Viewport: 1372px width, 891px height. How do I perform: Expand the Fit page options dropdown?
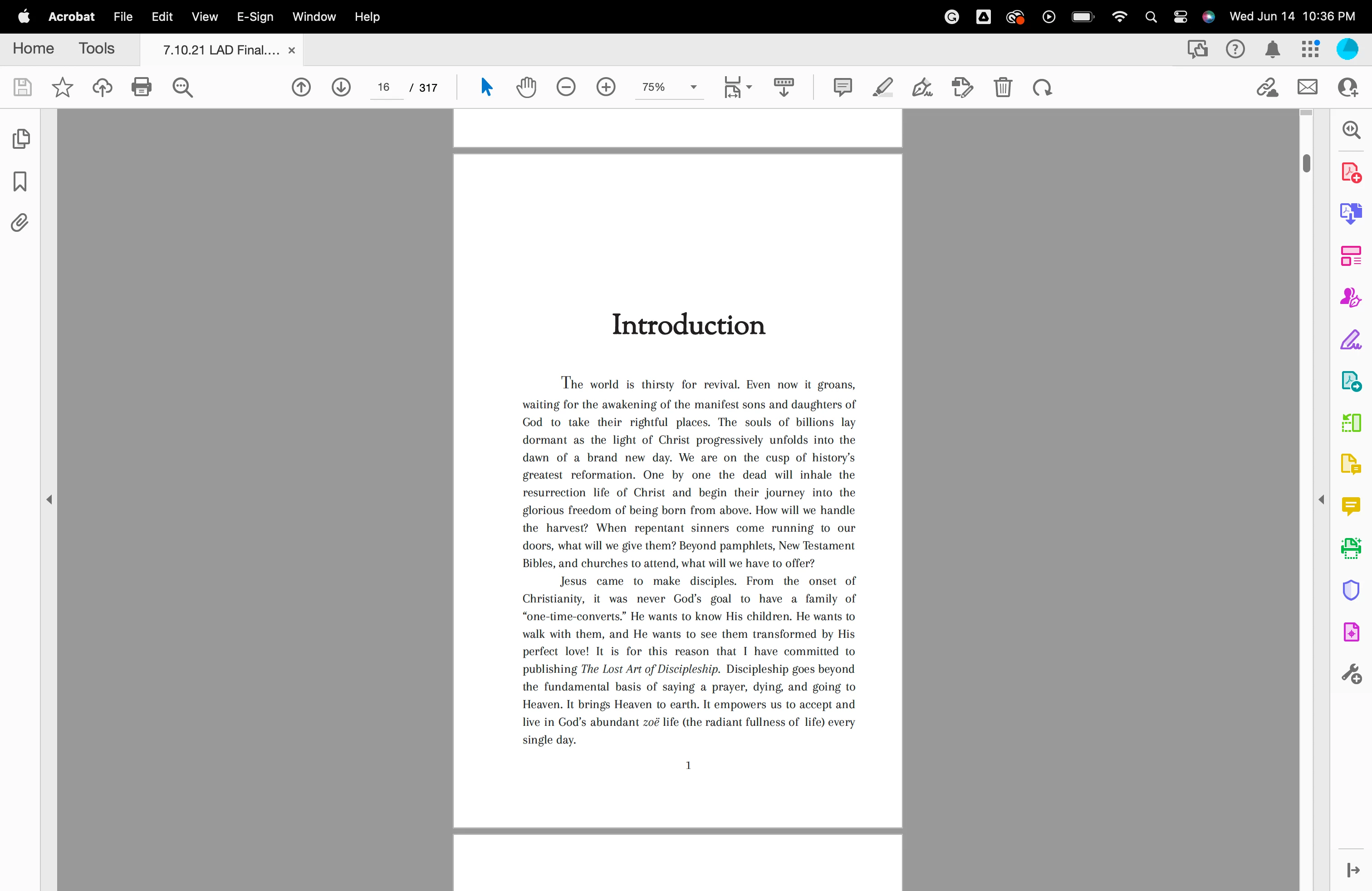pyautogui.click(x=749, y=88)
